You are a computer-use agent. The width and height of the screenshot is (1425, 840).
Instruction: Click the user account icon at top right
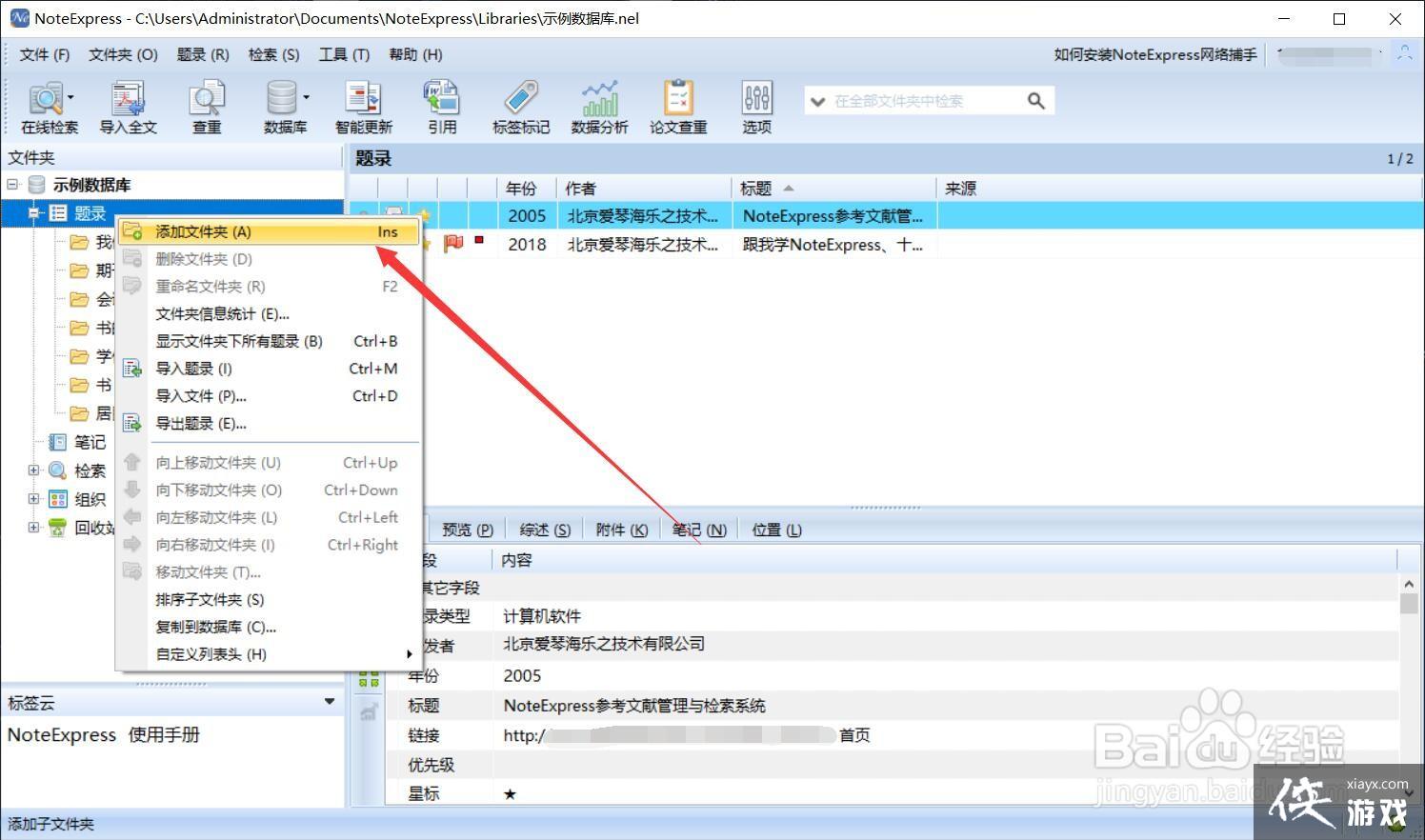click(x=1404, y=54)
